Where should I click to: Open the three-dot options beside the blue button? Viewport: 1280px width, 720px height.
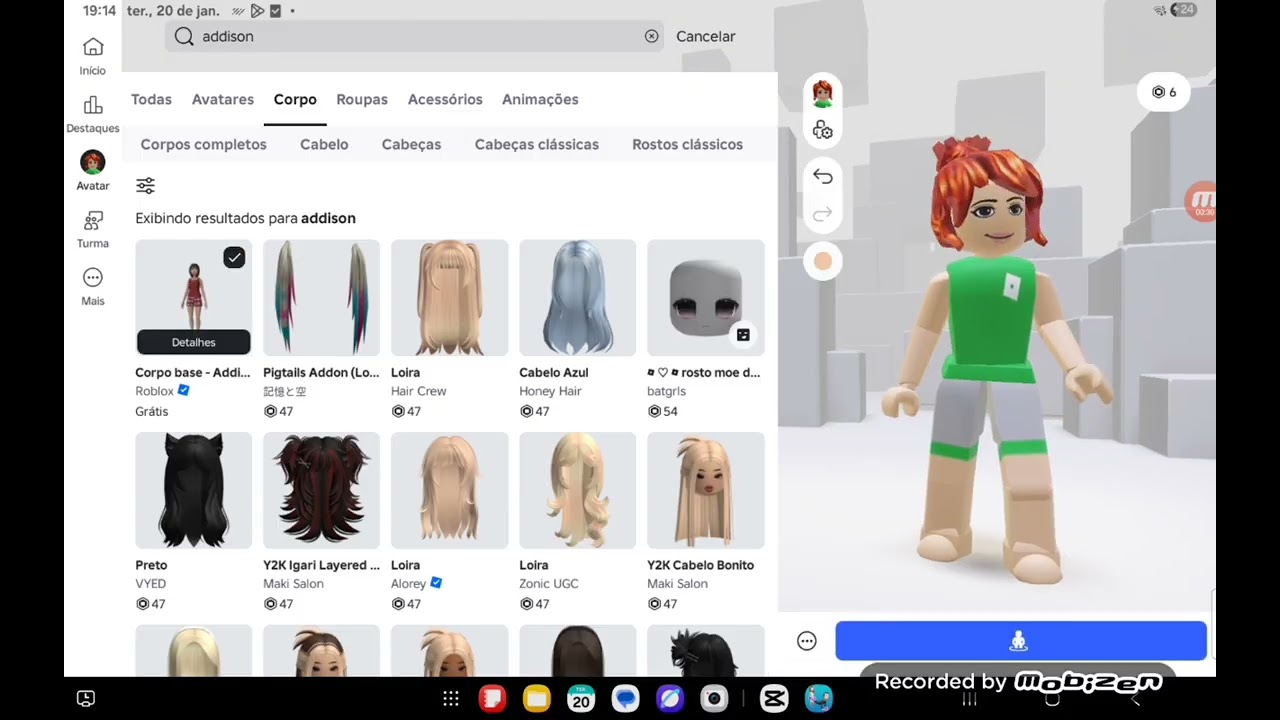pos(807,641)
